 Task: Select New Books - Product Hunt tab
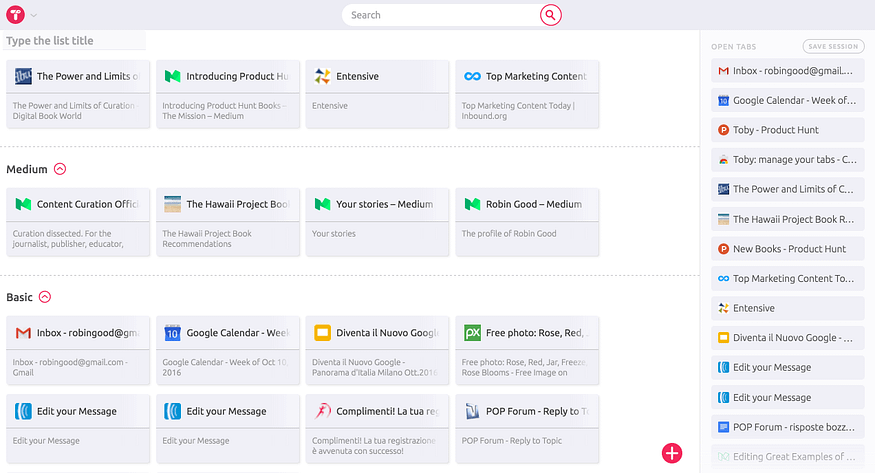(x=787, y=249)
